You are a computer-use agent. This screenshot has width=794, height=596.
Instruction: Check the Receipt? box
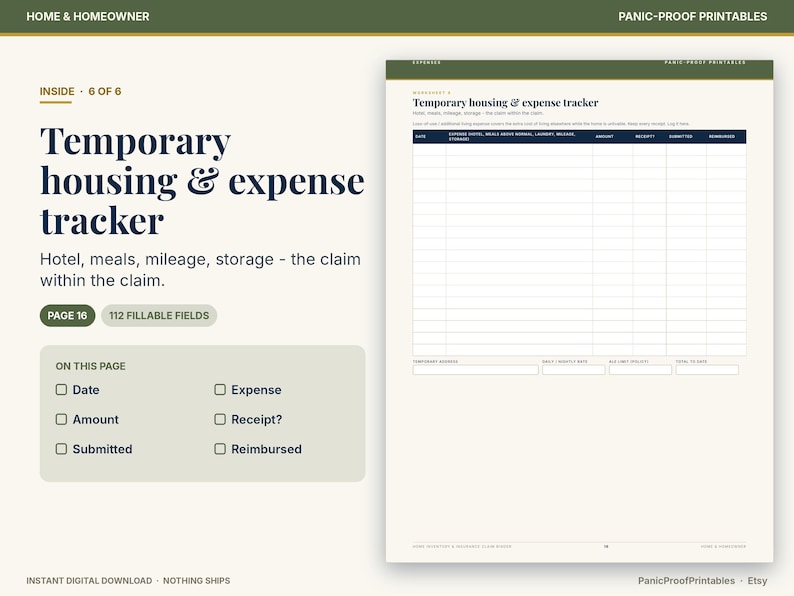pyautogui.click(x=220, y=419)
